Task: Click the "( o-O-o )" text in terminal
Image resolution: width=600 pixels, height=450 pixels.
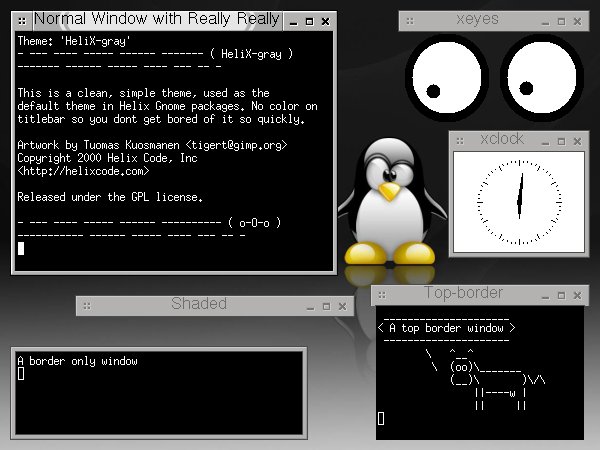Action: click(254, 223)
